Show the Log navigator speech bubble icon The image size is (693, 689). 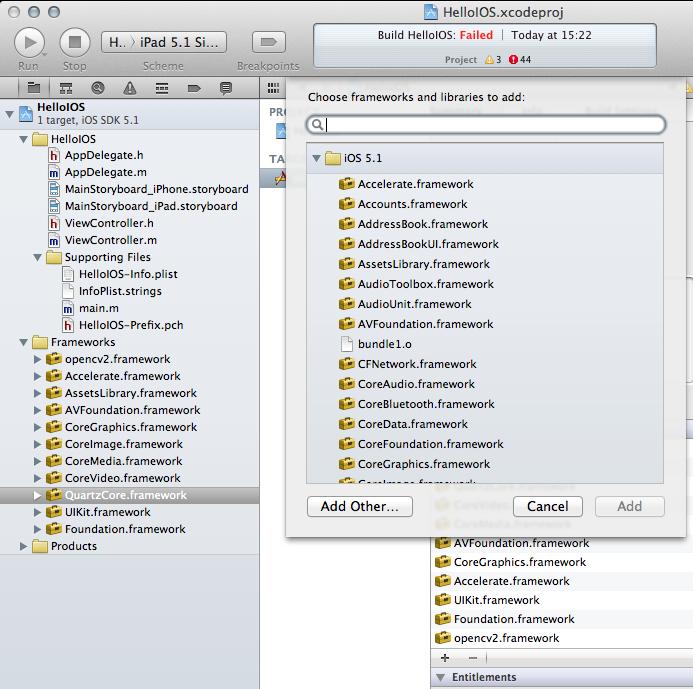coord(226,88)
